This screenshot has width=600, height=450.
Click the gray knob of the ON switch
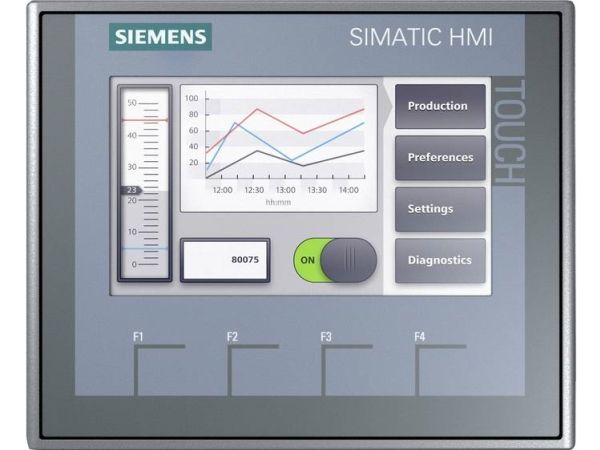349,260
